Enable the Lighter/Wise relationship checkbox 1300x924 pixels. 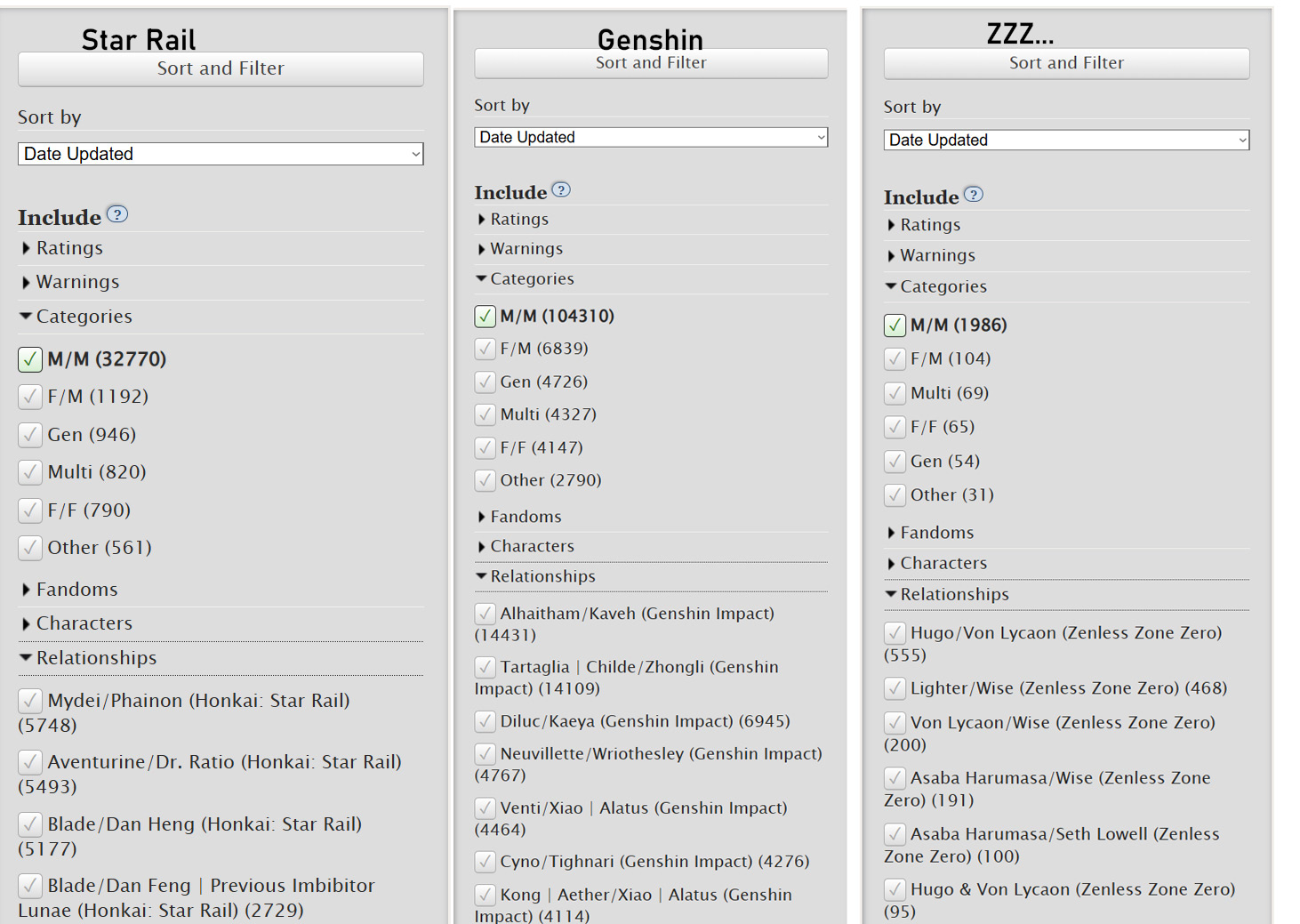(x=895, y=688)
